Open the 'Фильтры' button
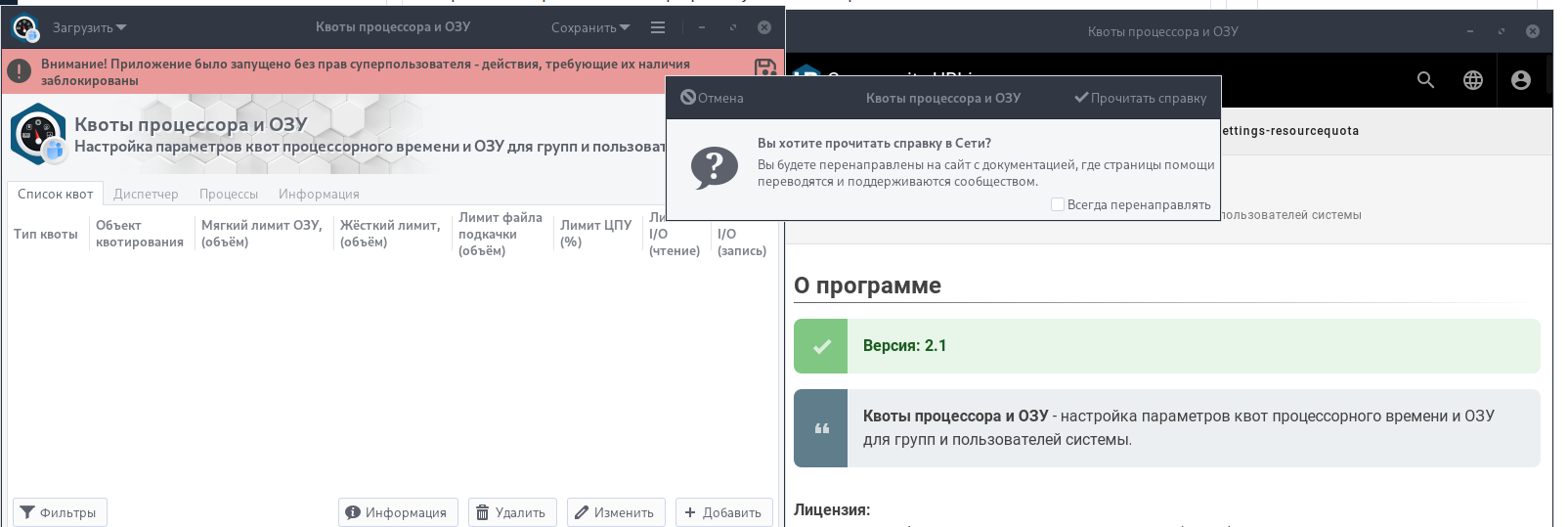 [60, 512]
